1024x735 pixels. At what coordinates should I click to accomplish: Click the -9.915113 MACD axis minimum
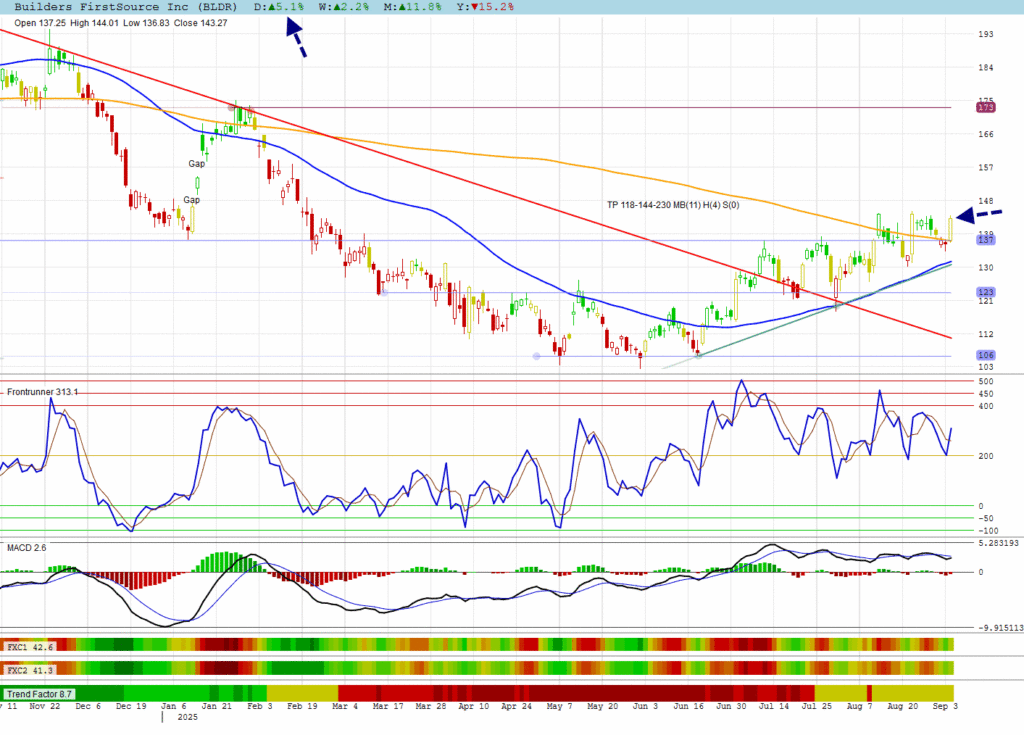(1000, 628)
